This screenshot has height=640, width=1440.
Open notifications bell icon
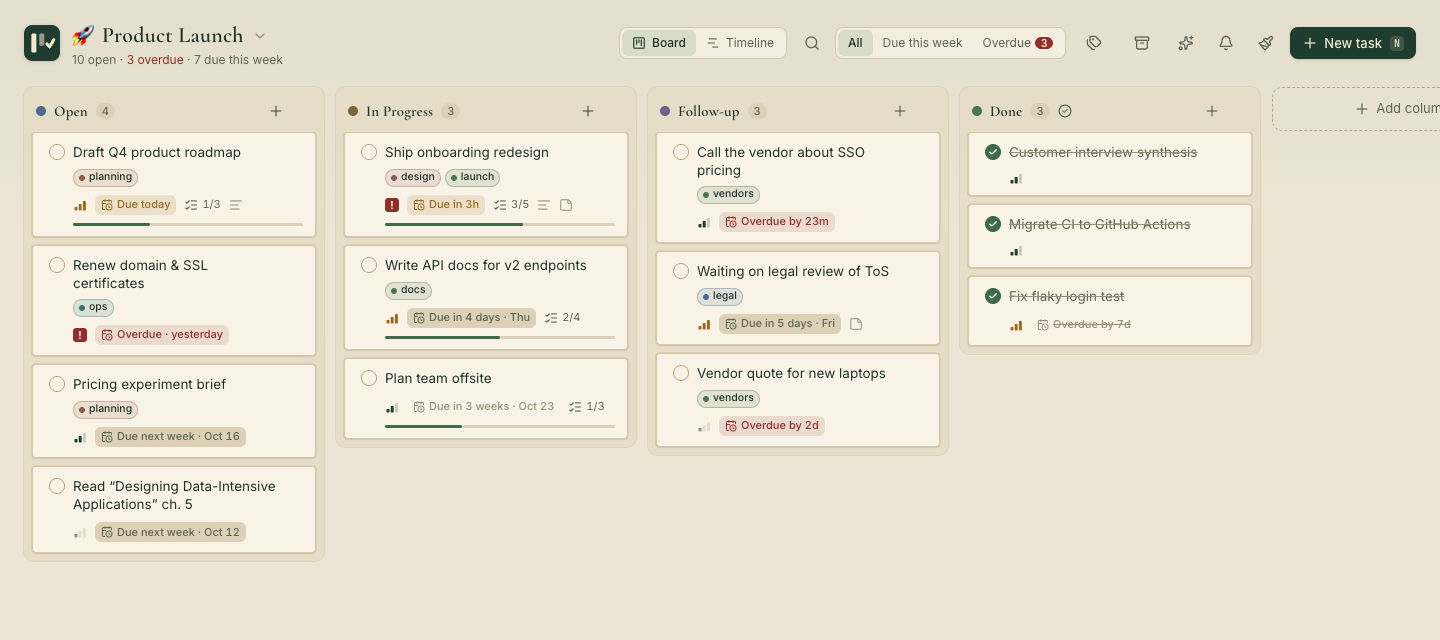[x=1225, y=43]
